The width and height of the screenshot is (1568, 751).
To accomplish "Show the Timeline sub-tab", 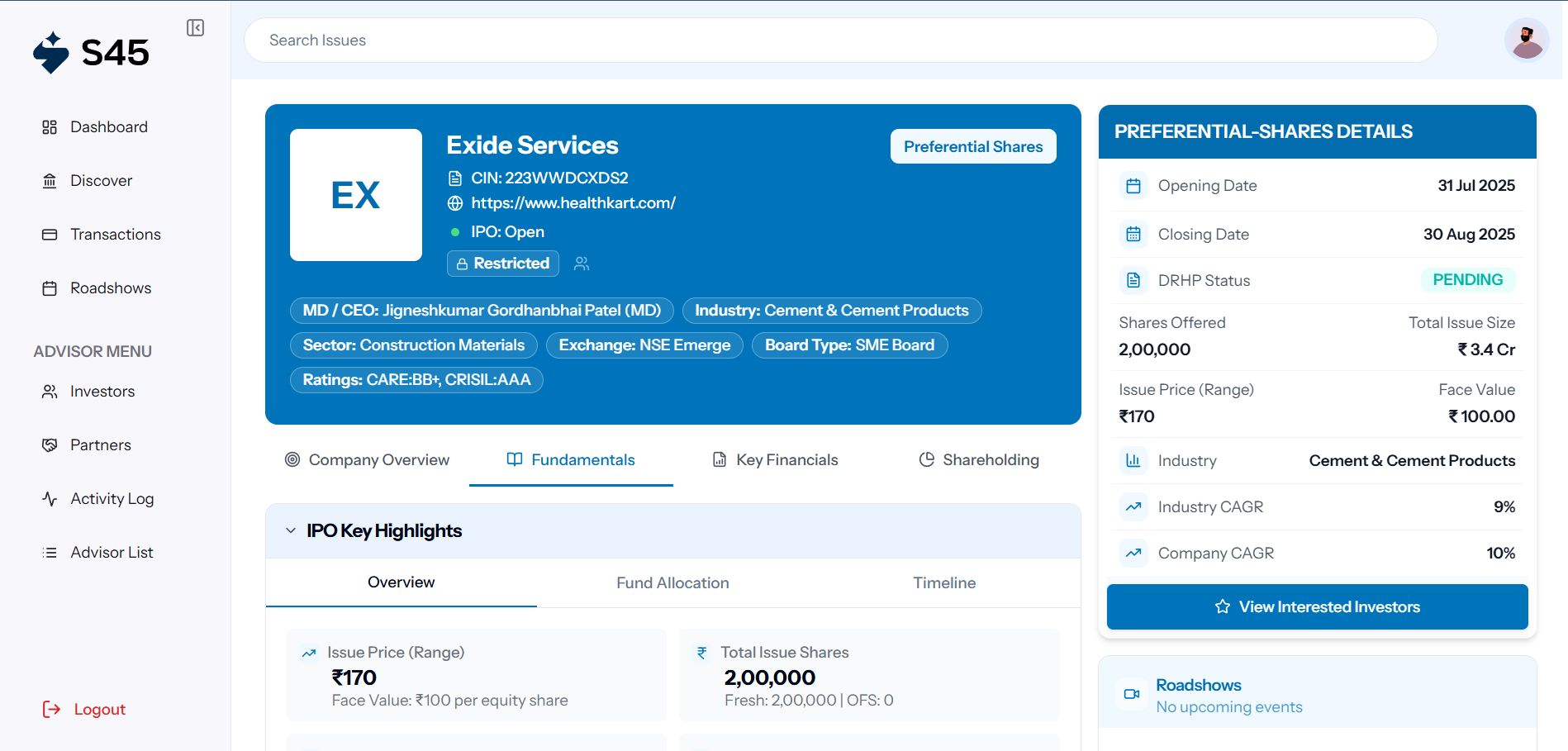I will click(x=944, y=583).
